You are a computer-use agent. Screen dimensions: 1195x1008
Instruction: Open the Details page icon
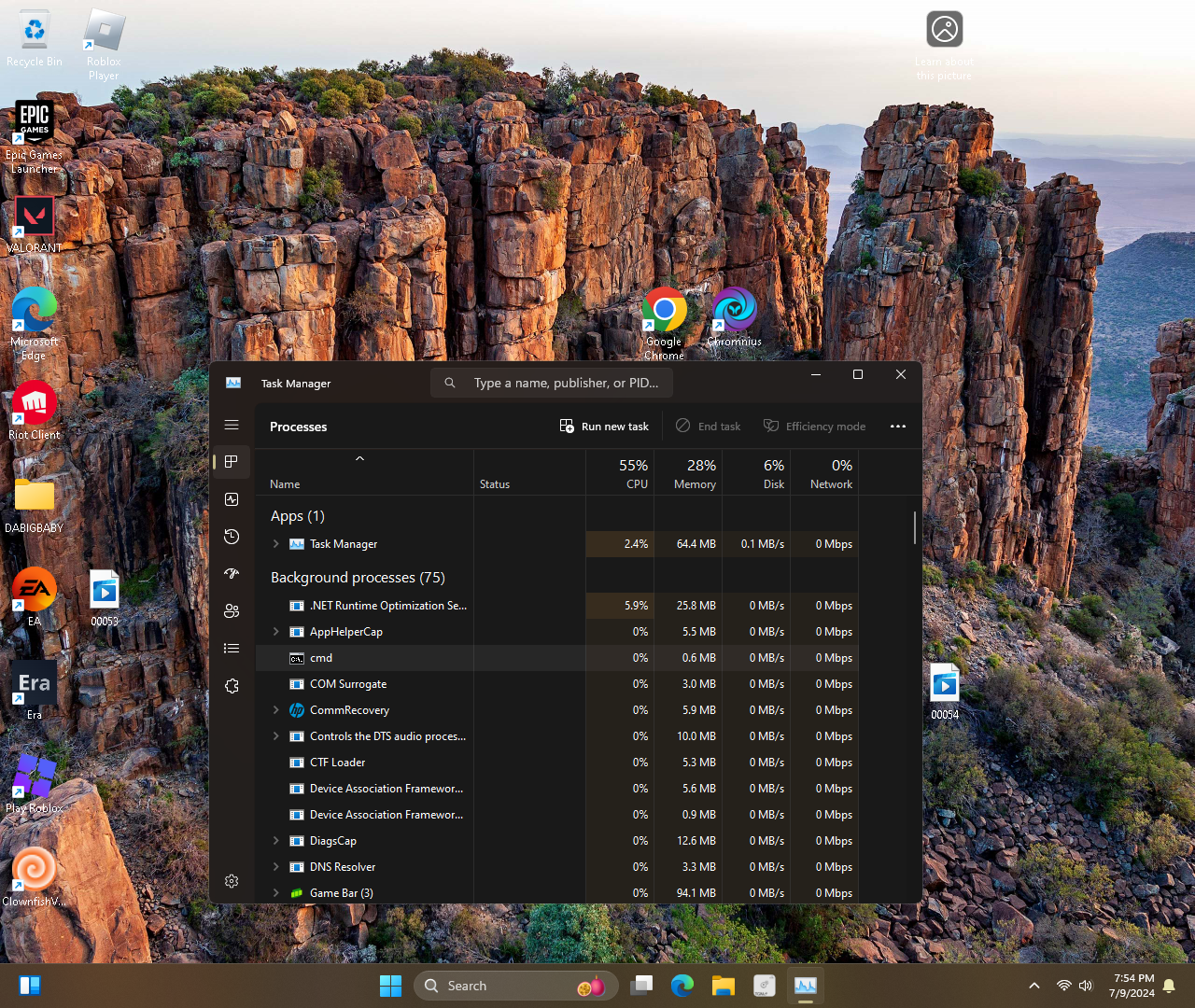pos(232,649)
